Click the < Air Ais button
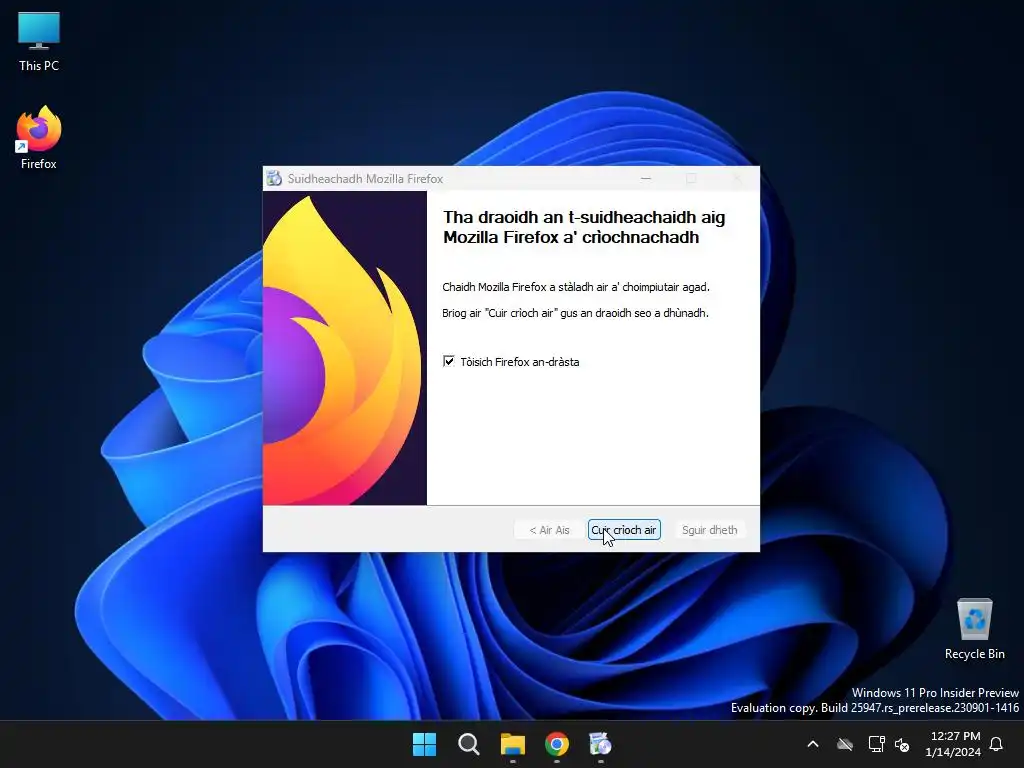The height and width of the screenshot is (768, 1024). pos(549,530)
